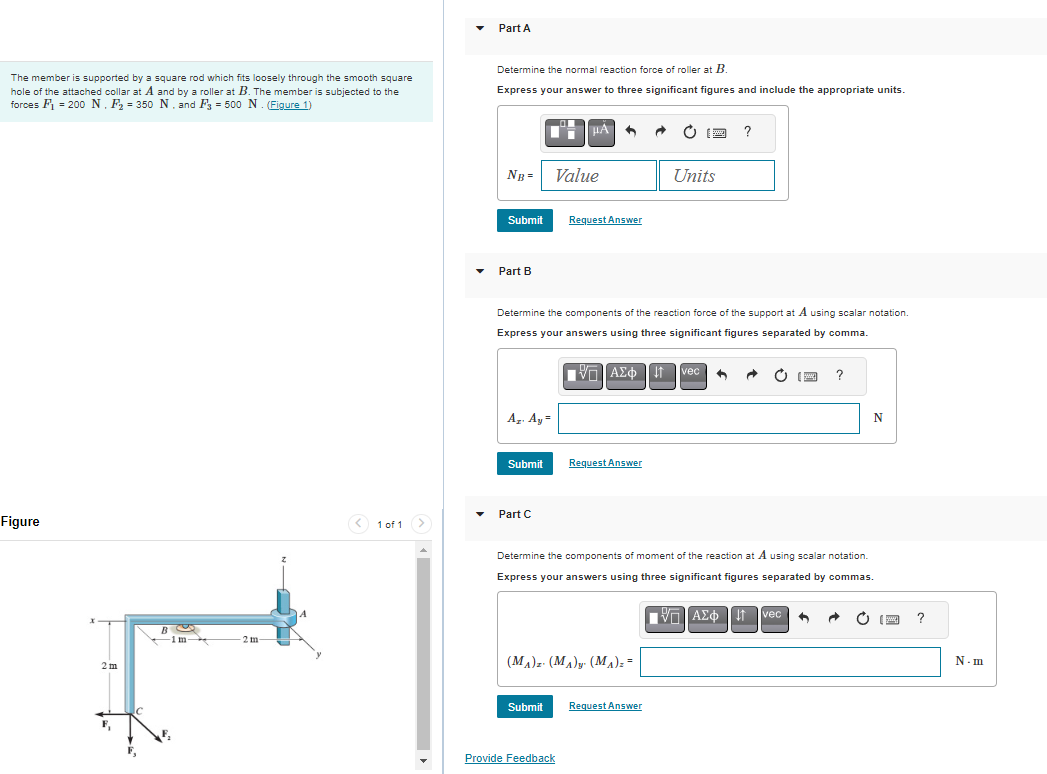Collapse the Part C section
The width and height of the screenshot is (1047, 774).
[x=480, y=514]
